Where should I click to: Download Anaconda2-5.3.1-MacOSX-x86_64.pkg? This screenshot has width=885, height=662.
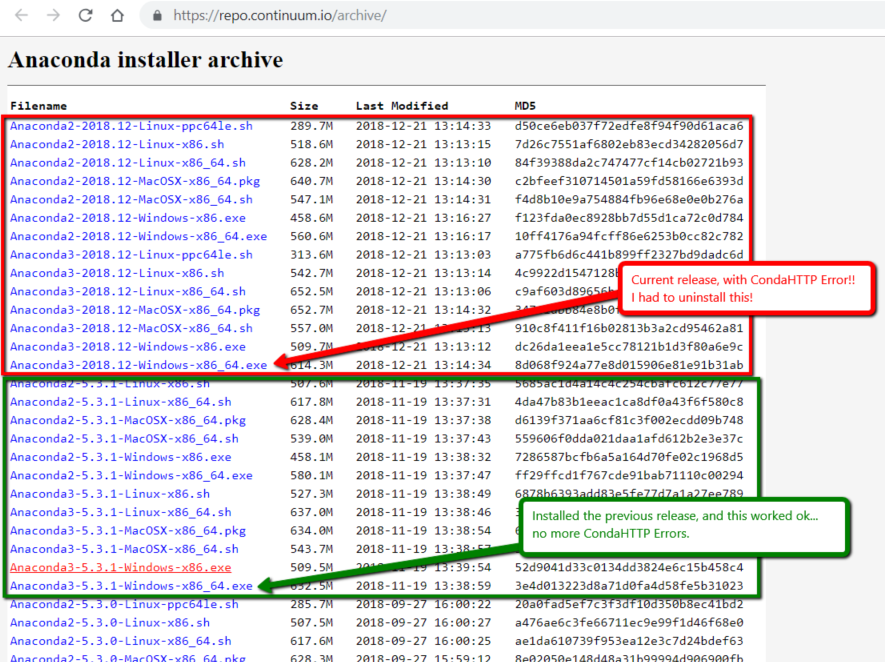click(128, 420)
